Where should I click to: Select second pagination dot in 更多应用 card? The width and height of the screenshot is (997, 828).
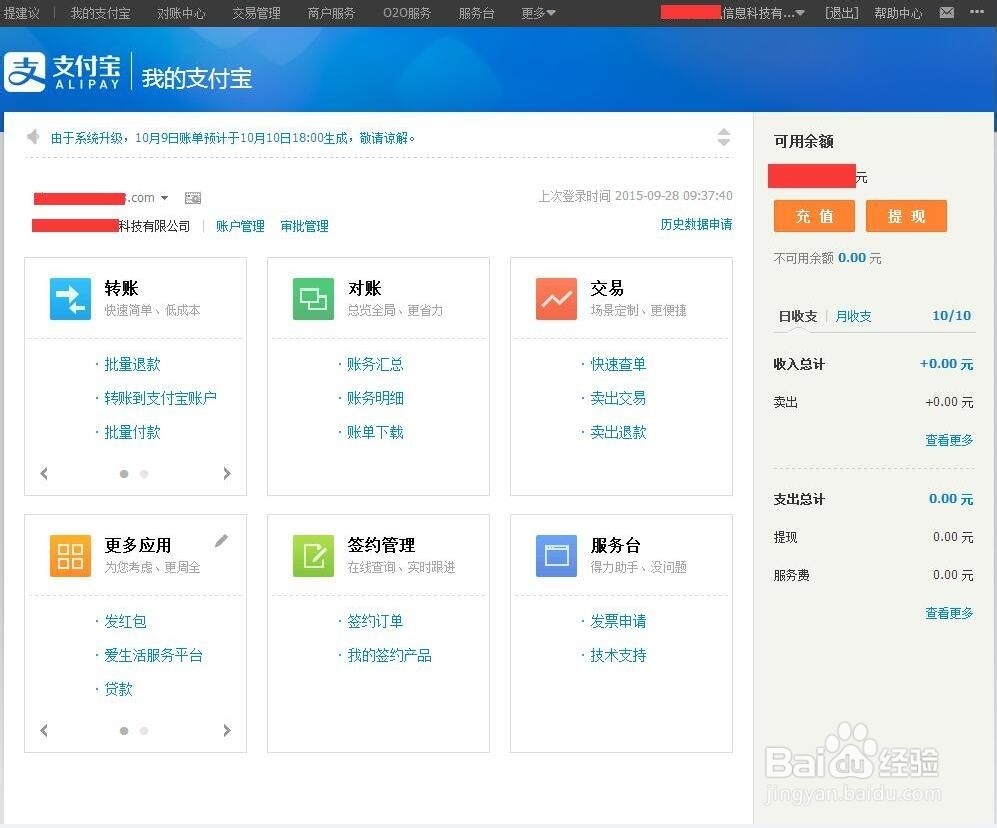click(x=144, y=731)
